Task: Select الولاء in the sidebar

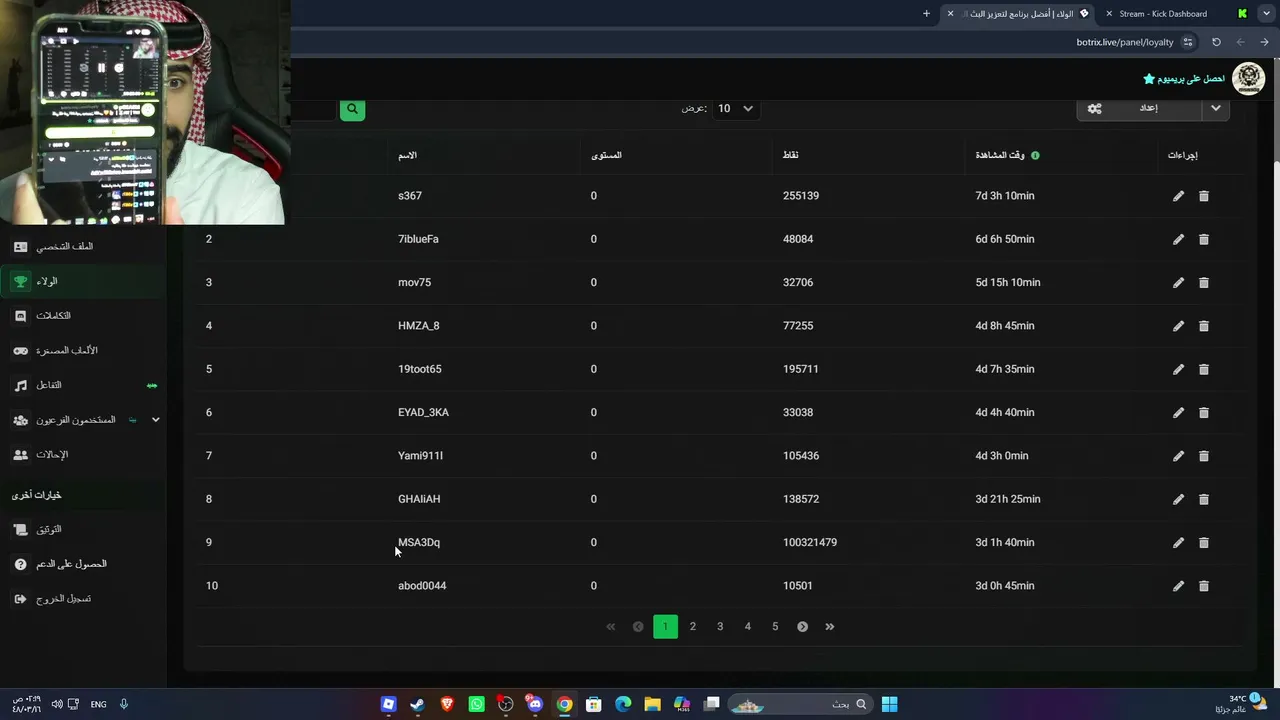Action: 83,281
